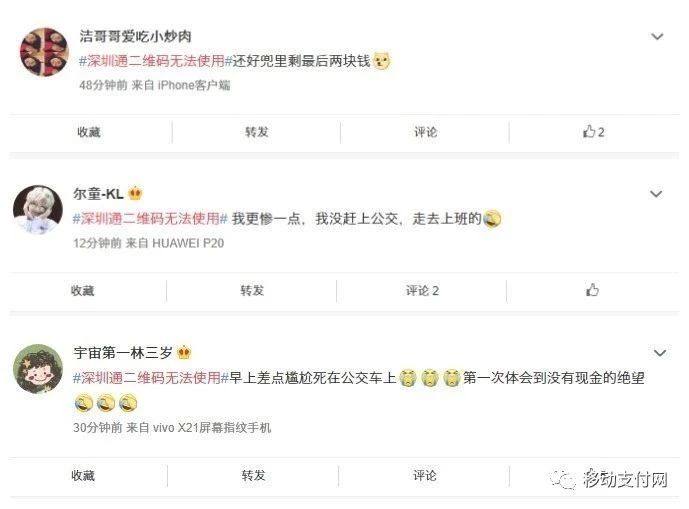Open 宇宙第一林三岁 profile avatar
689x509 pixels.
[38, 368]
